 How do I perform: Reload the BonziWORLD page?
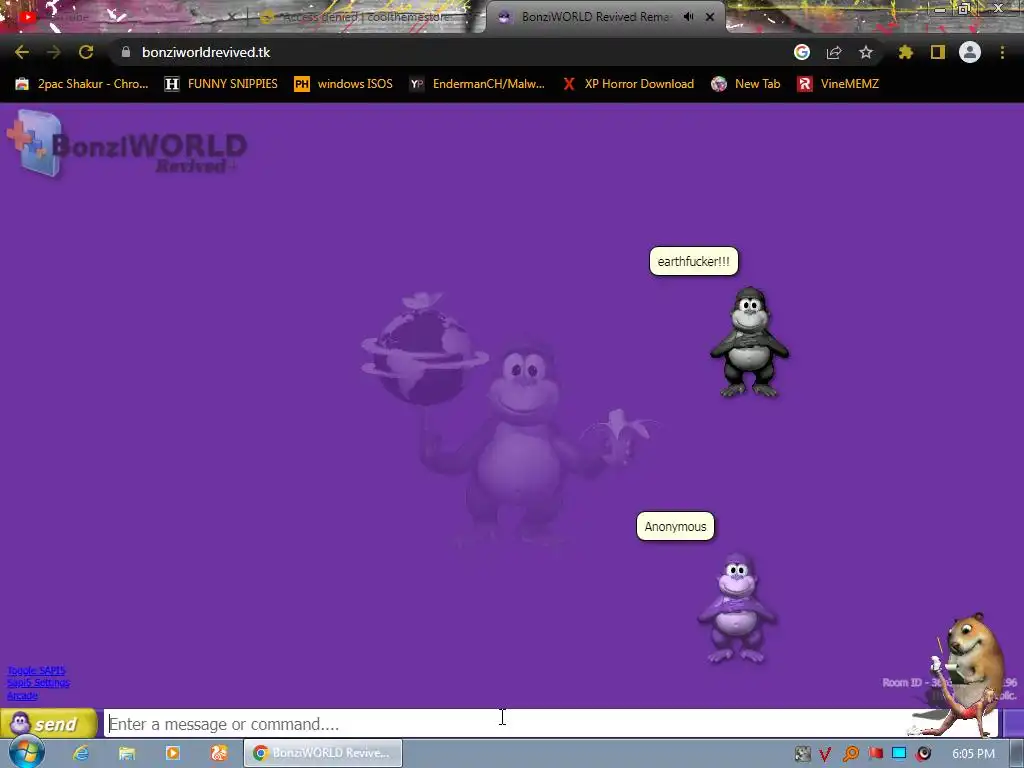[86, 52]
